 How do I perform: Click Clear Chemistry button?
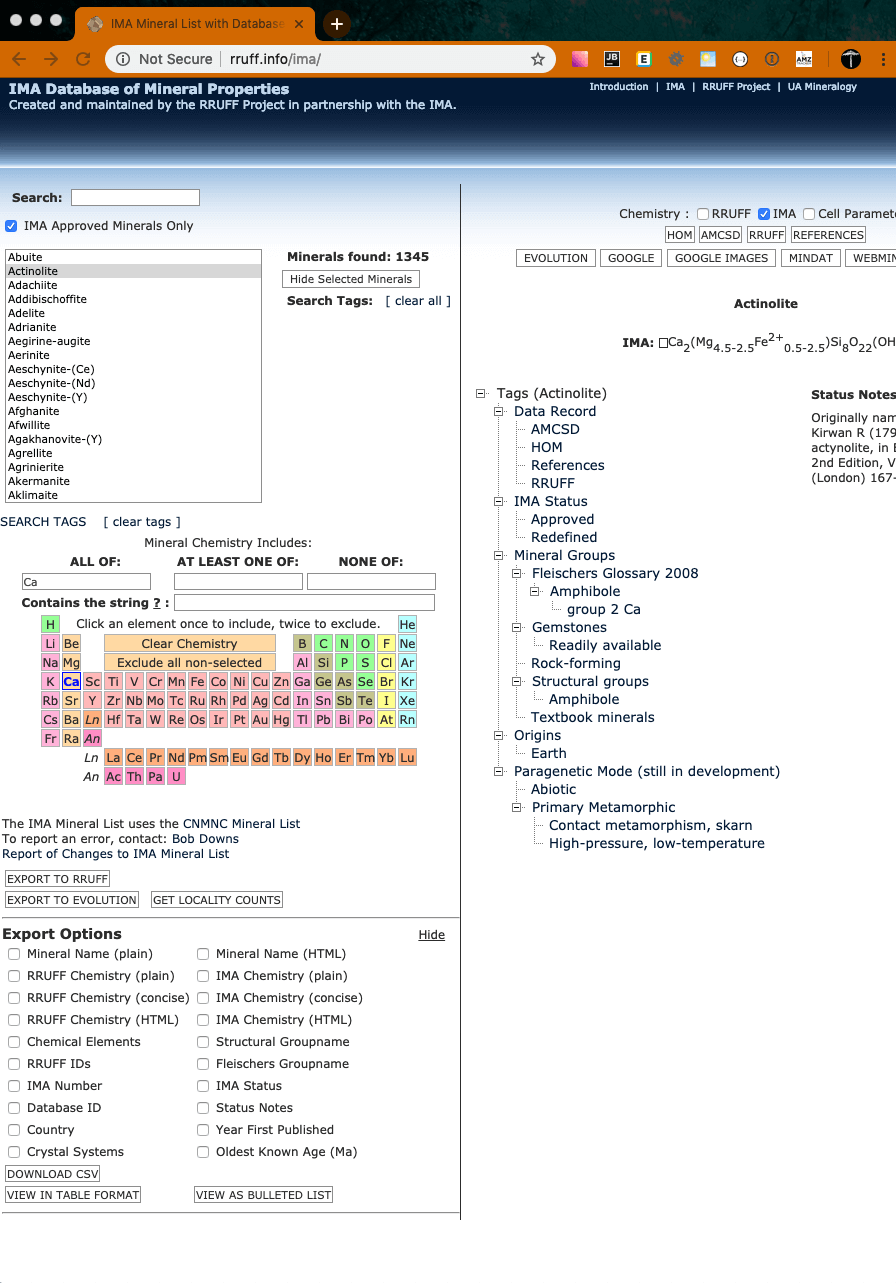click(190, 643)
